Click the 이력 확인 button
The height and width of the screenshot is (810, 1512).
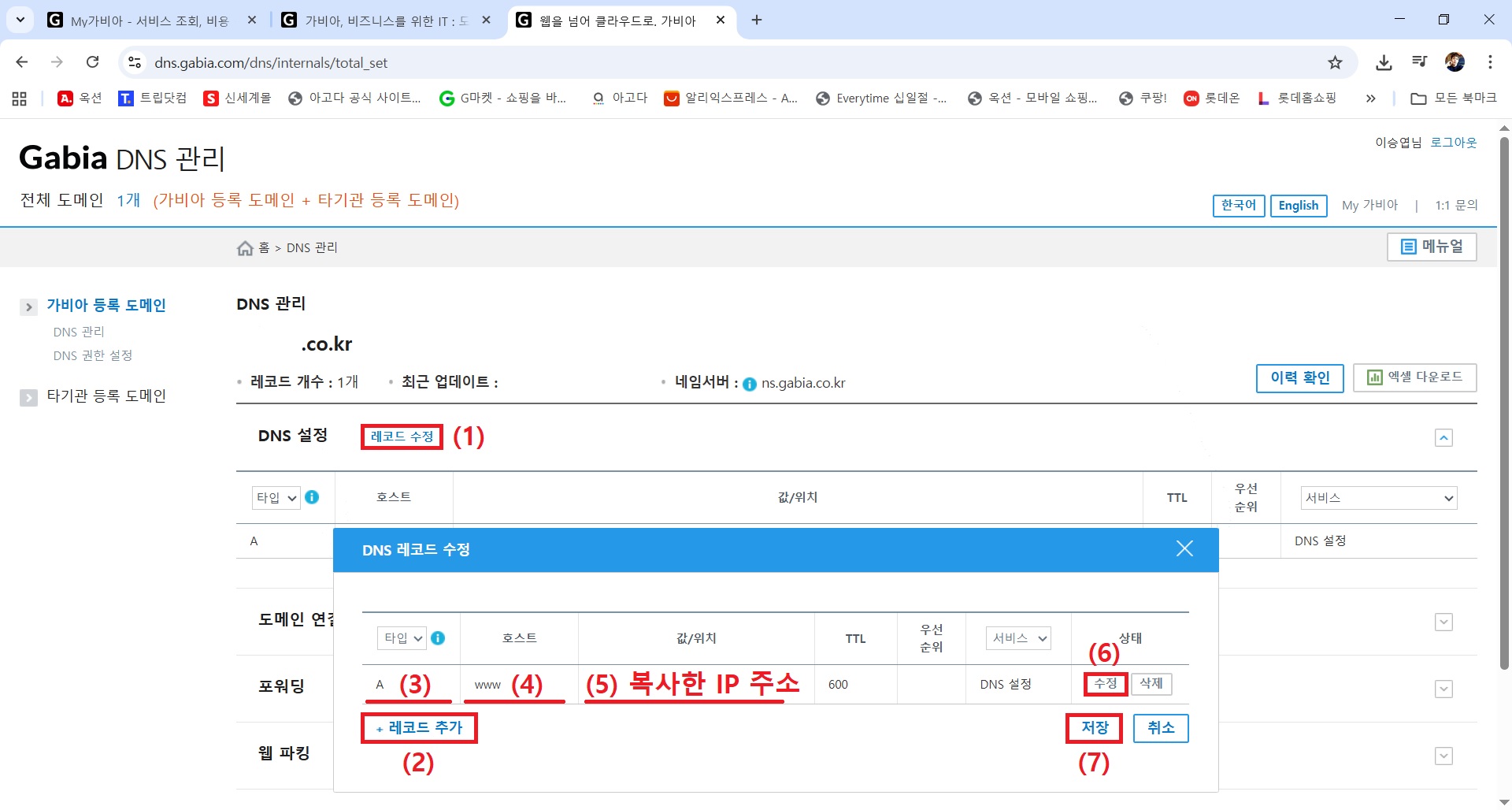point(1300,377)
